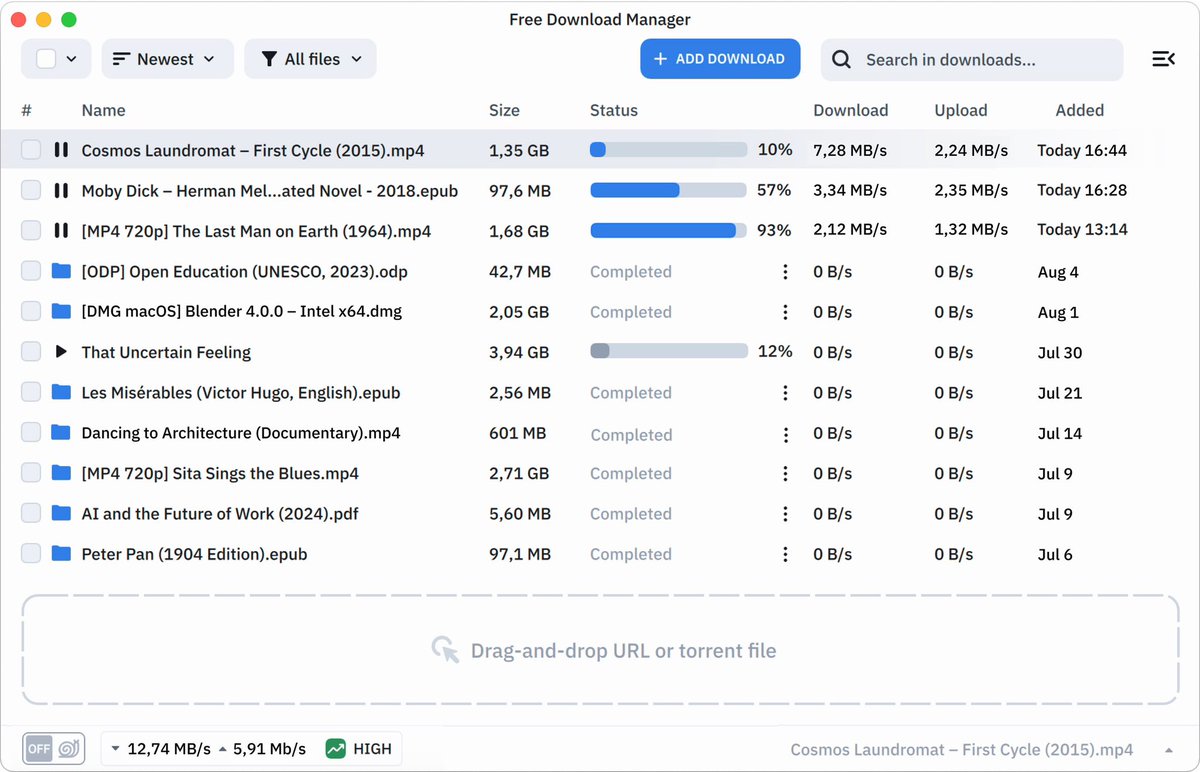
Task: Check the Open Education odp checkbox
Action: point(31,271)
